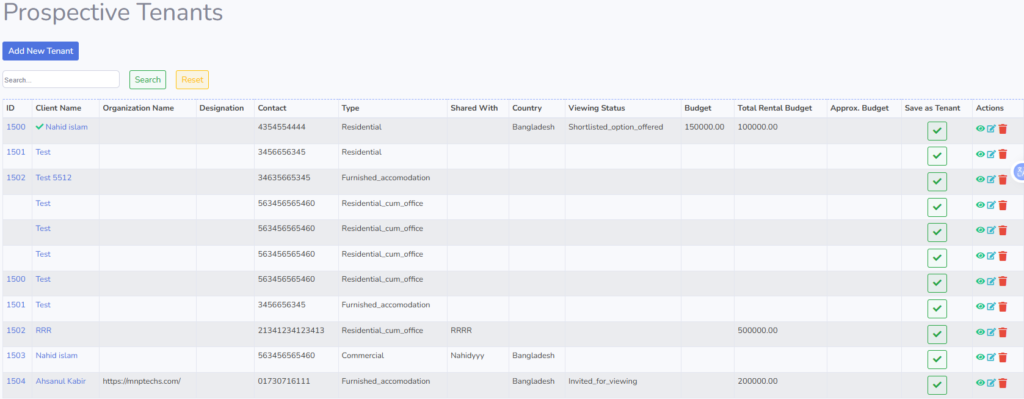1024x399 pixels.
Task: Click the Add New Tenant button
Action: pos(40,51)
